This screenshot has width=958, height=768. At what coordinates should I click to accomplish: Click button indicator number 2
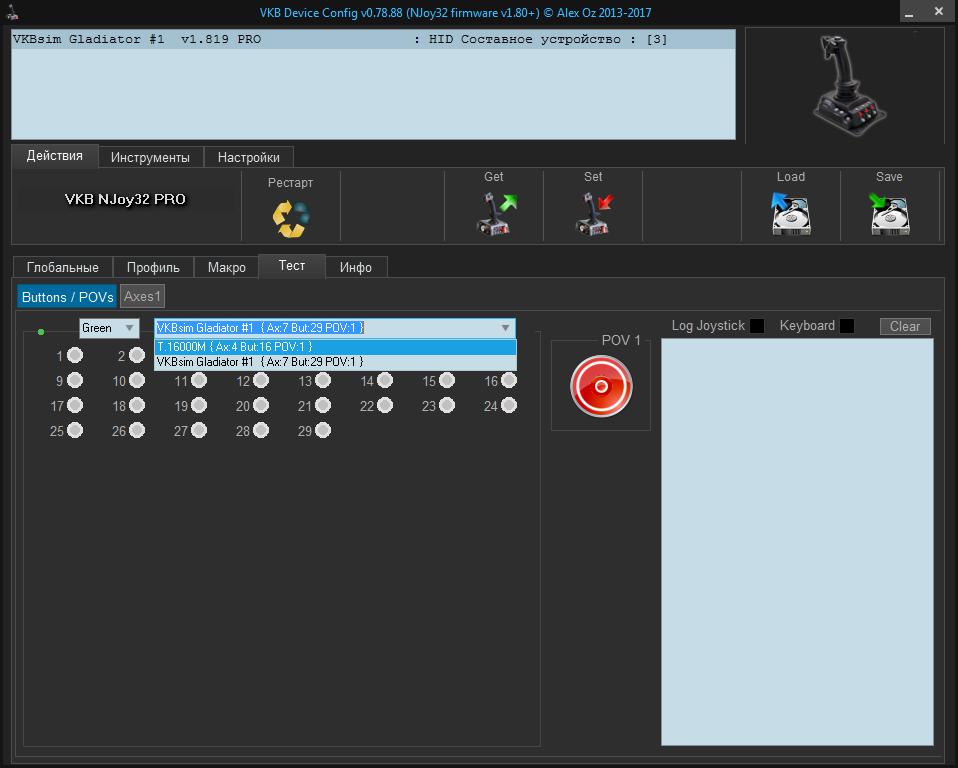pyautogui.click(x=137, y=355)
